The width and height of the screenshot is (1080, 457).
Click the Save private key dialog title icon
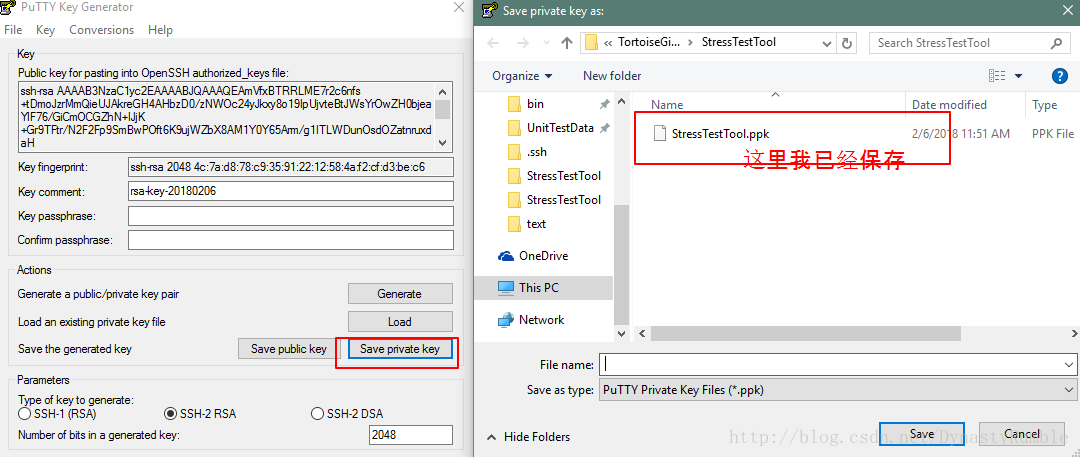pos(488,10)
